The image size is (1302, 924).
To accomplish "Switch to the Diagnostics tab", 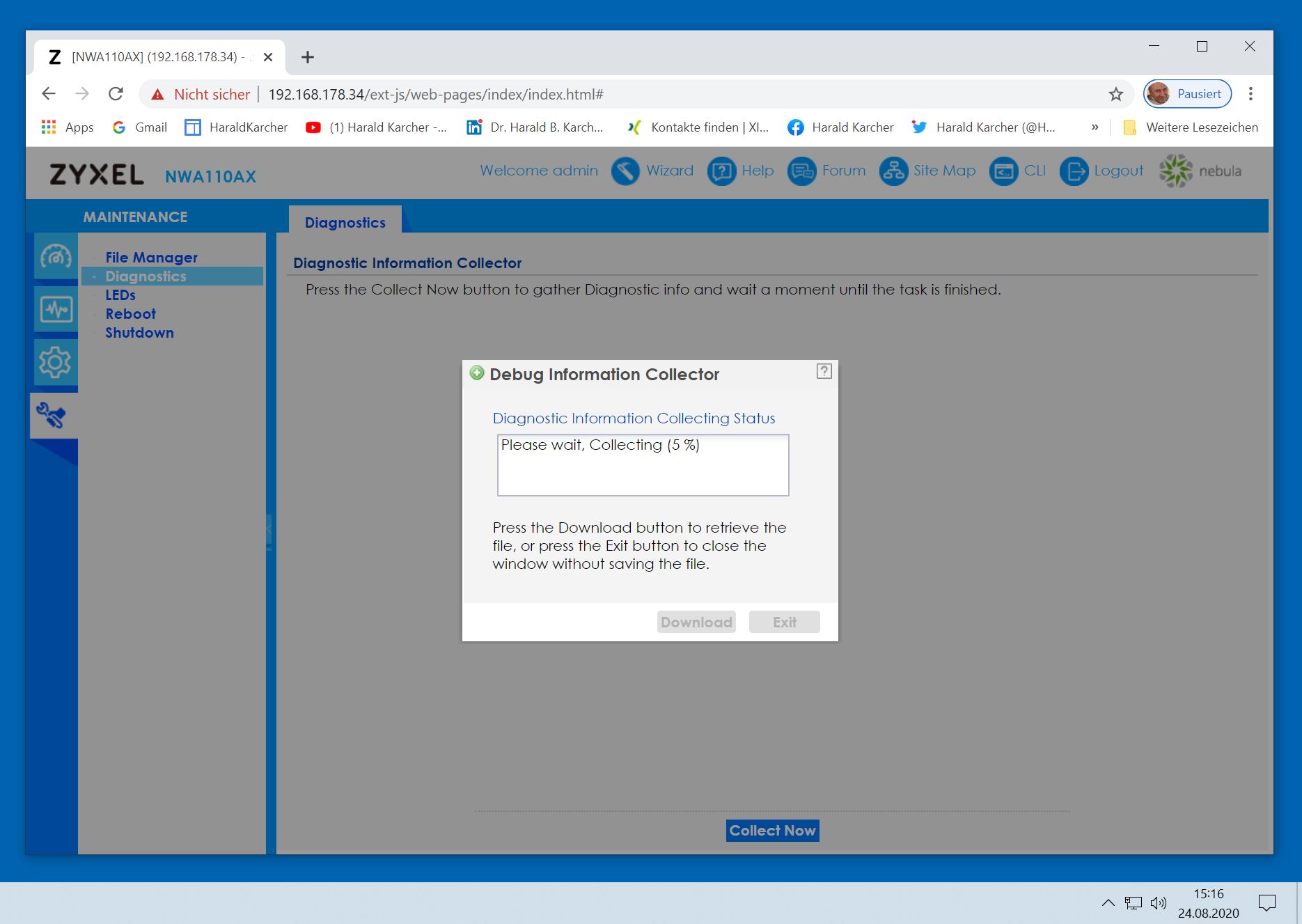I will [345, 223].
